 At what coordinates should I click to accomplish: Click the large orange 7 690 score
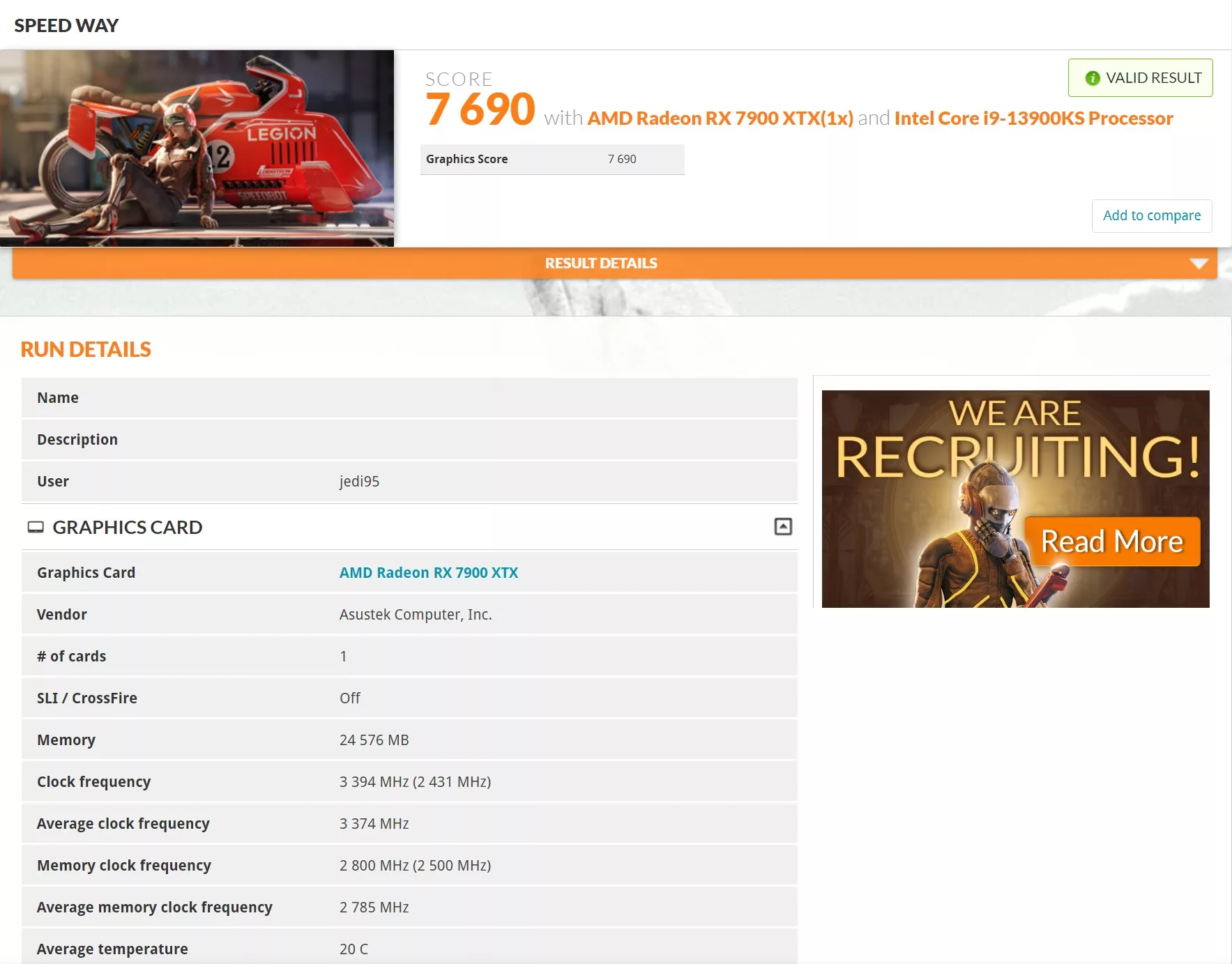tap(480, 109)
